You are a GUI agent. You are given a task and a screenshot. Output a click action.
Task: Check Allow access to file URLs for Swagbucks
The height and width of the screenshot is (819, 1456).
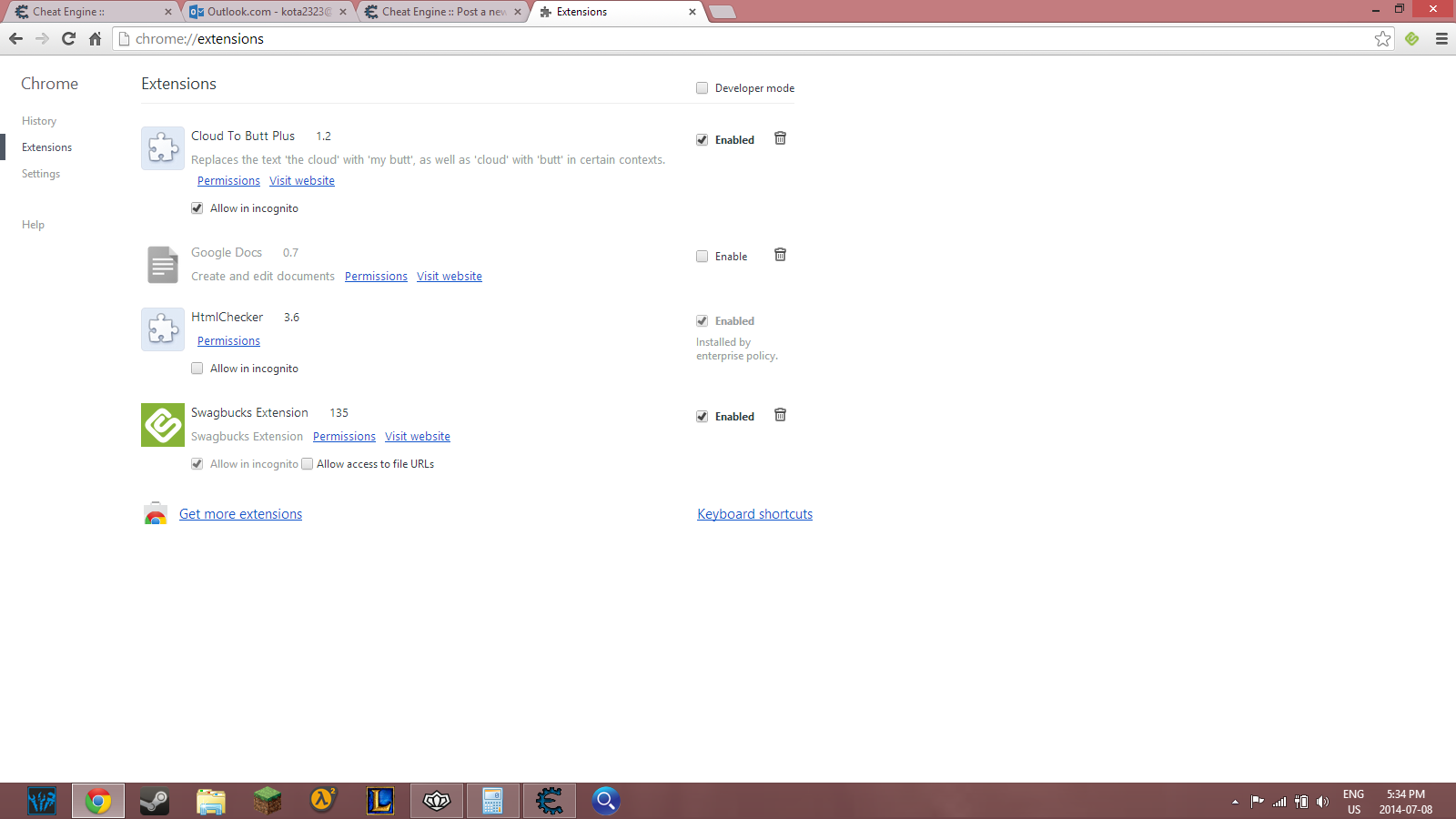308,463
